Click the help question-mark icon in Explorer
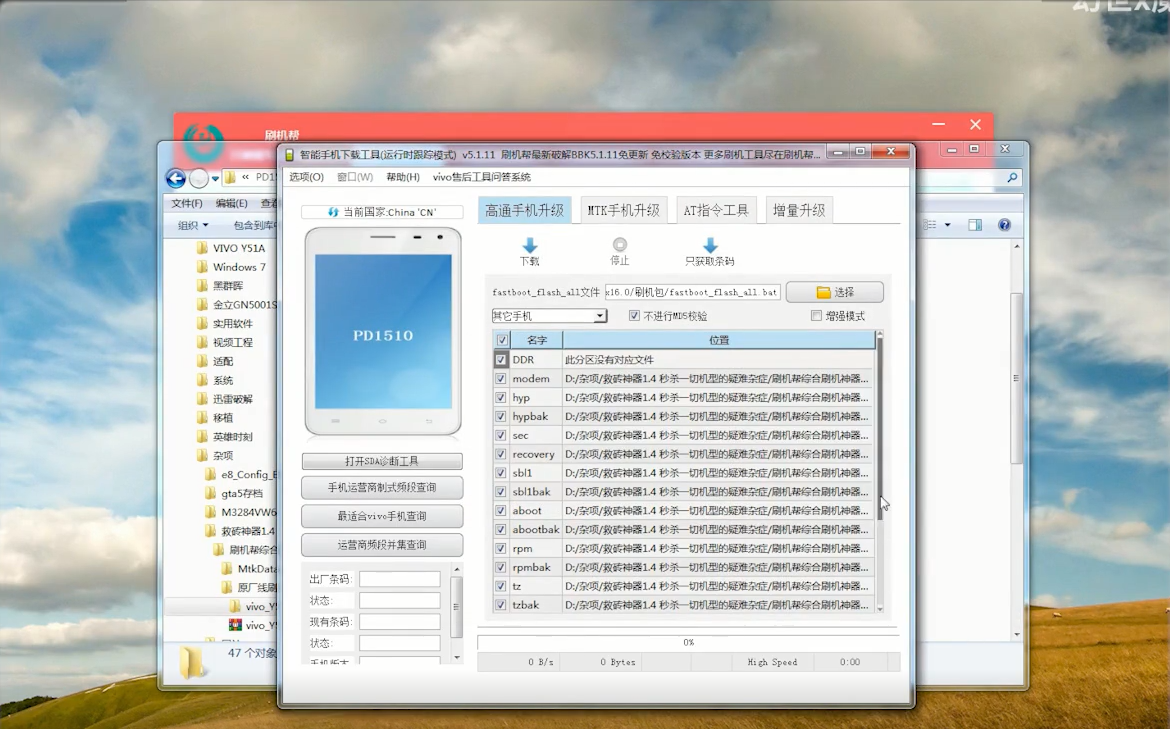 click(1004, 225)
